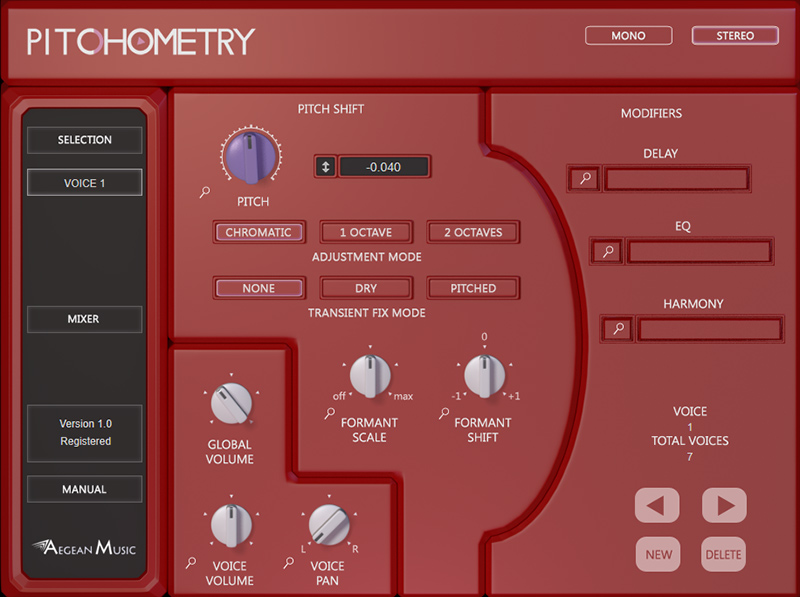Viewport: 800px width, 597px height.
Task: Click the Global Volume knob
Action: (231, 406)
